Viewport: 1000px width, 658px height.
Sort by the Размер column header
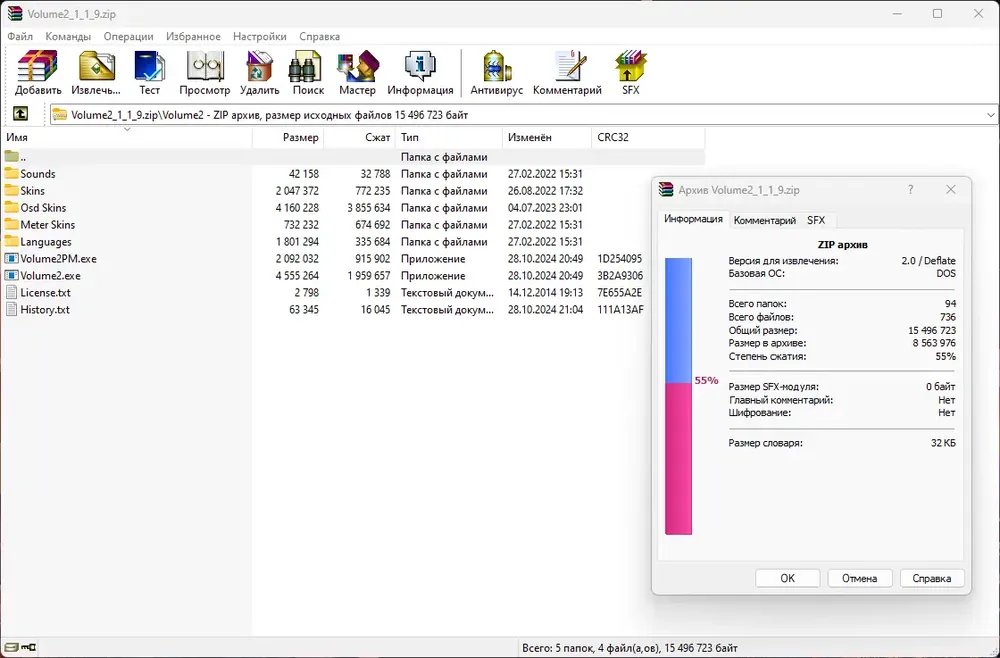click(x=288, y=137)
